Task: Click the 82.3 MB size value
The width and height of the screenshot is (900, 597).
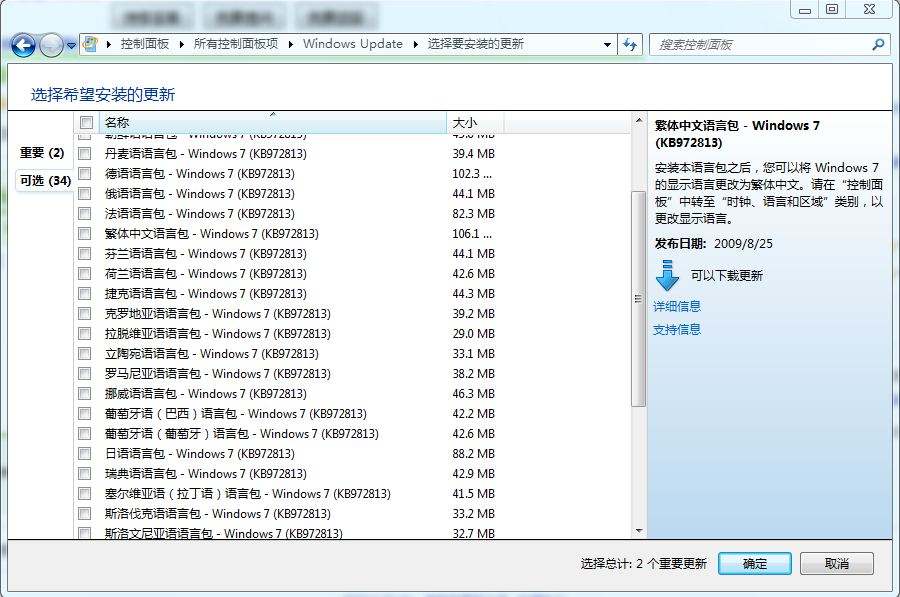Action: [x=474, y=214]
